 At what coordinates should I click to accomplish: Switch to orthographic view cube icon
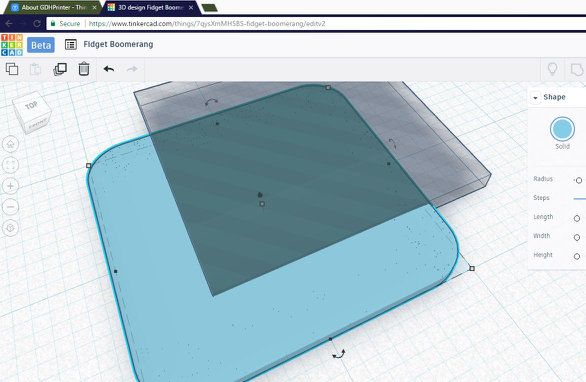pos(10,228)
